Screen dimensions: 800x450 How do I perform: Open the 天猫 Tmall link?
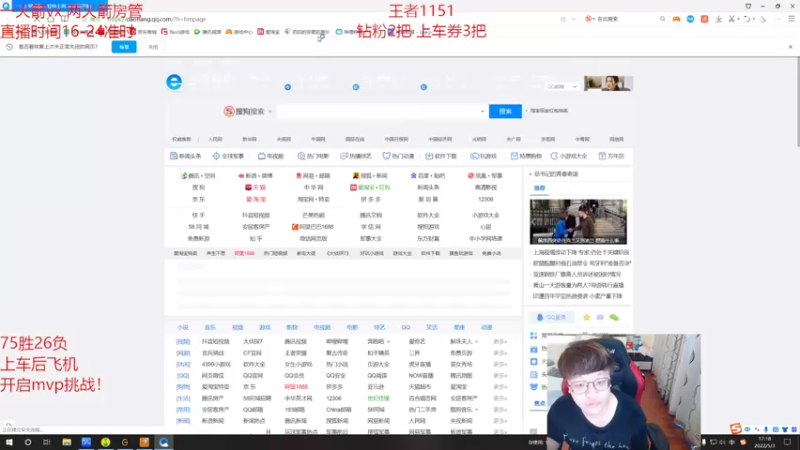click(x=256, y=187)
